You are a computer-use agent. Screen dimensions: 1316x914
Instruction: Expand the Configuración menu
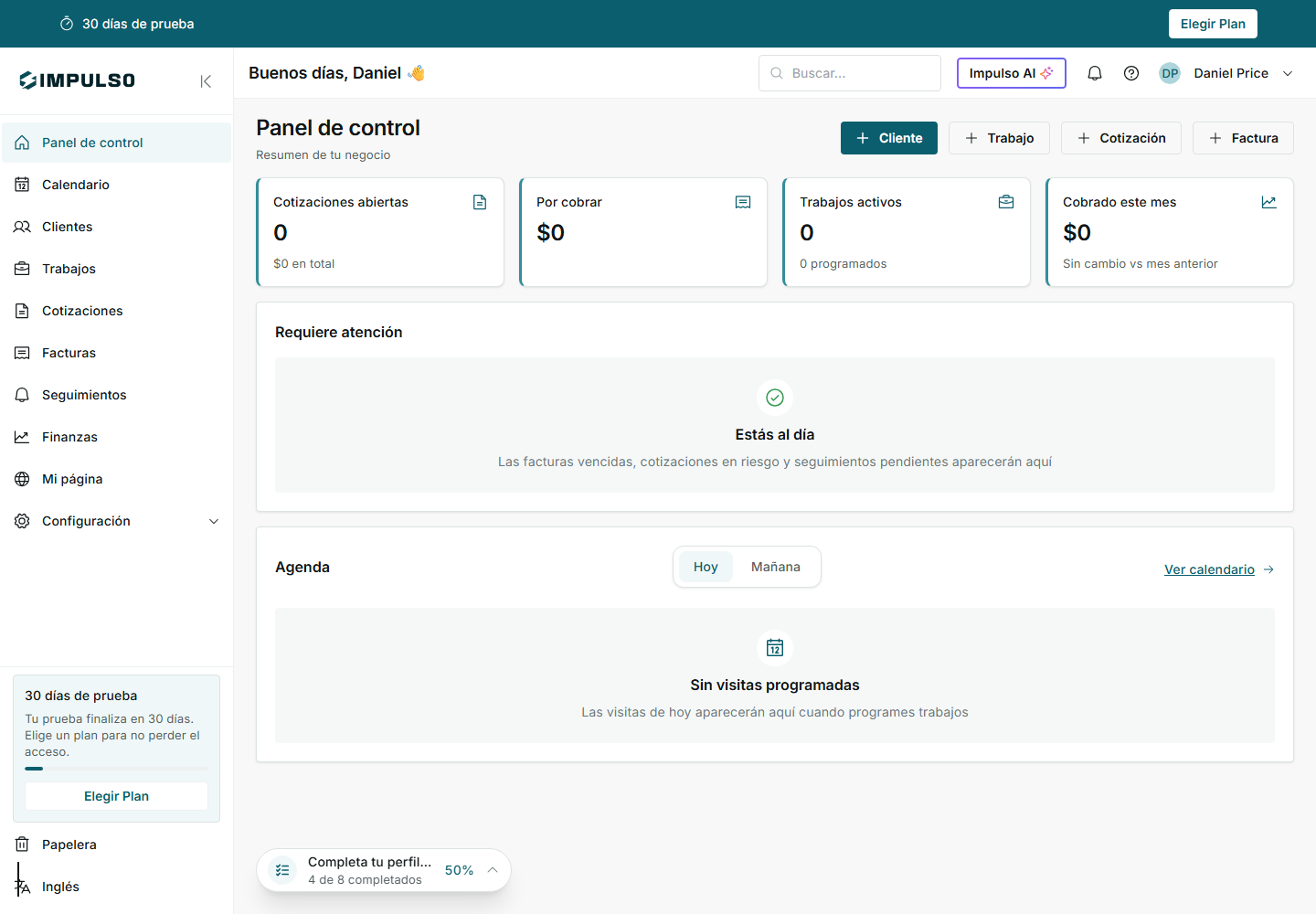coord(117,521)
